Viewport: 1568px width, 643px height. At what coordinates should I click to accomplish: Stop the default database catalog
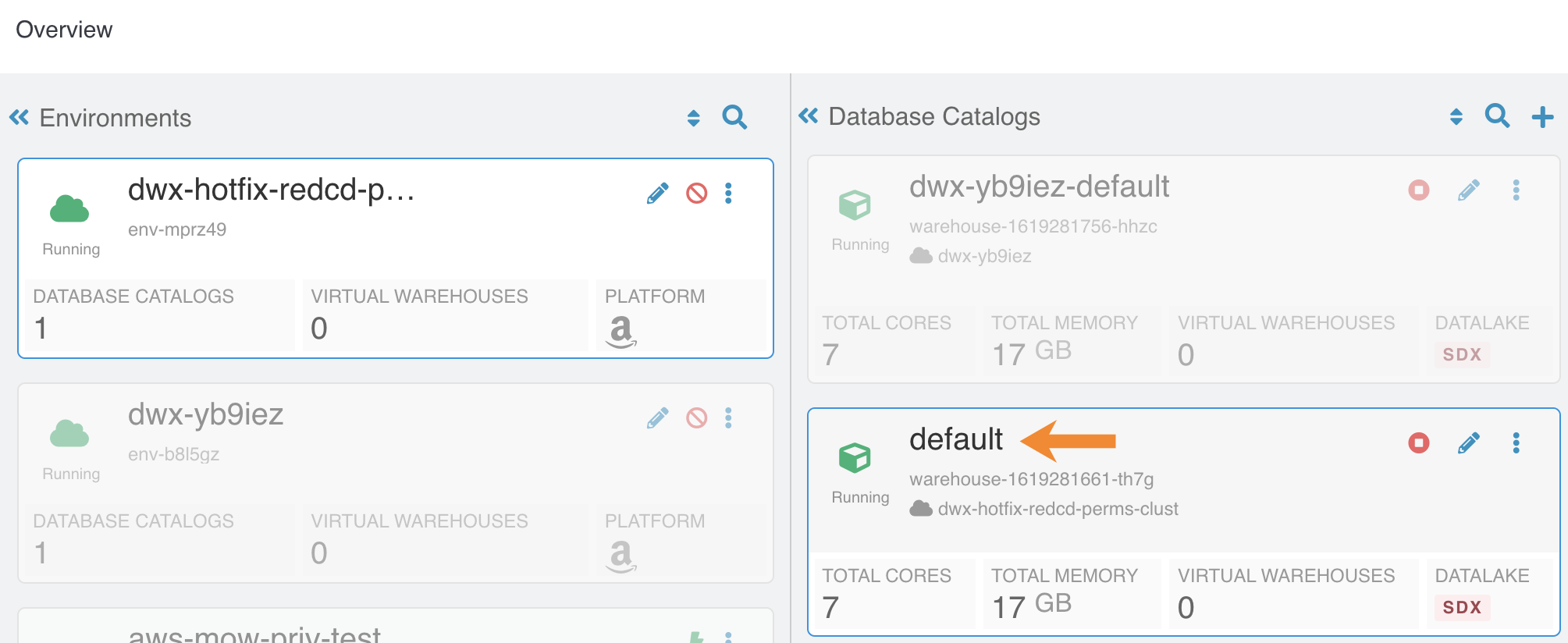pyautogui.click(x=1418, y=443)
